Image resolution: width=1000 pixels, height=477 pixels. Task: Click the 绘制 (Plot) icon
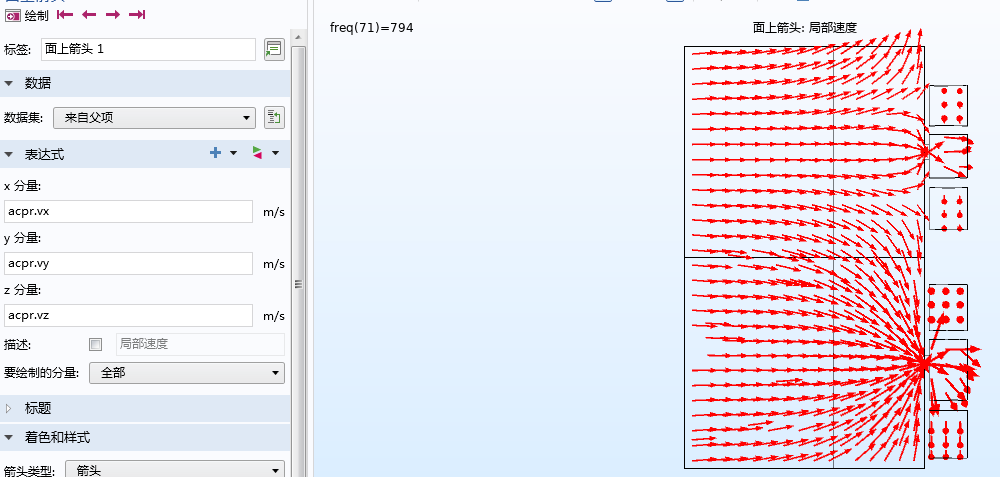(12, 15)
